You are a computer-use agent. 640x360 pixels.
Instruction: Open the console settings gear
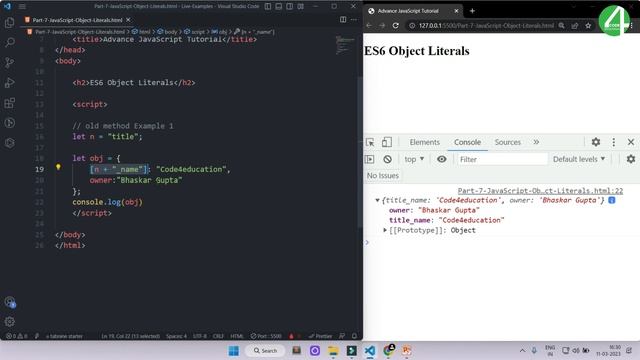click(x=631, y=159)
